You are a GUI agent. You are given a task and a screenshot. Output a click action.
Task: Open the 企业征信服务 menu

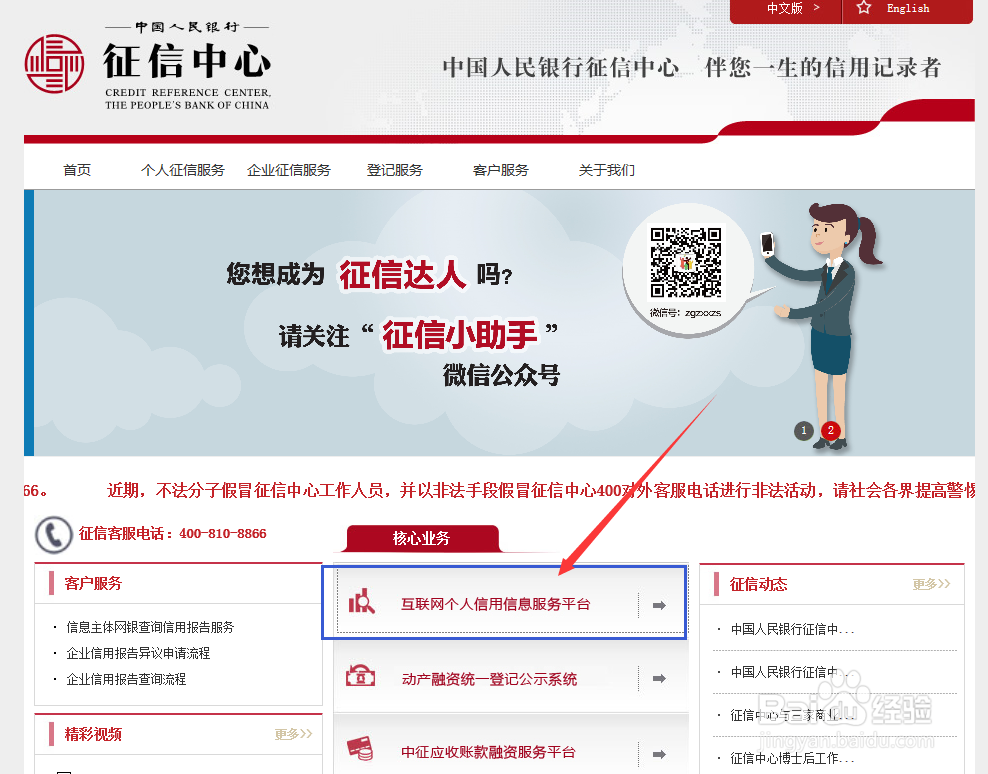point(289,170)
